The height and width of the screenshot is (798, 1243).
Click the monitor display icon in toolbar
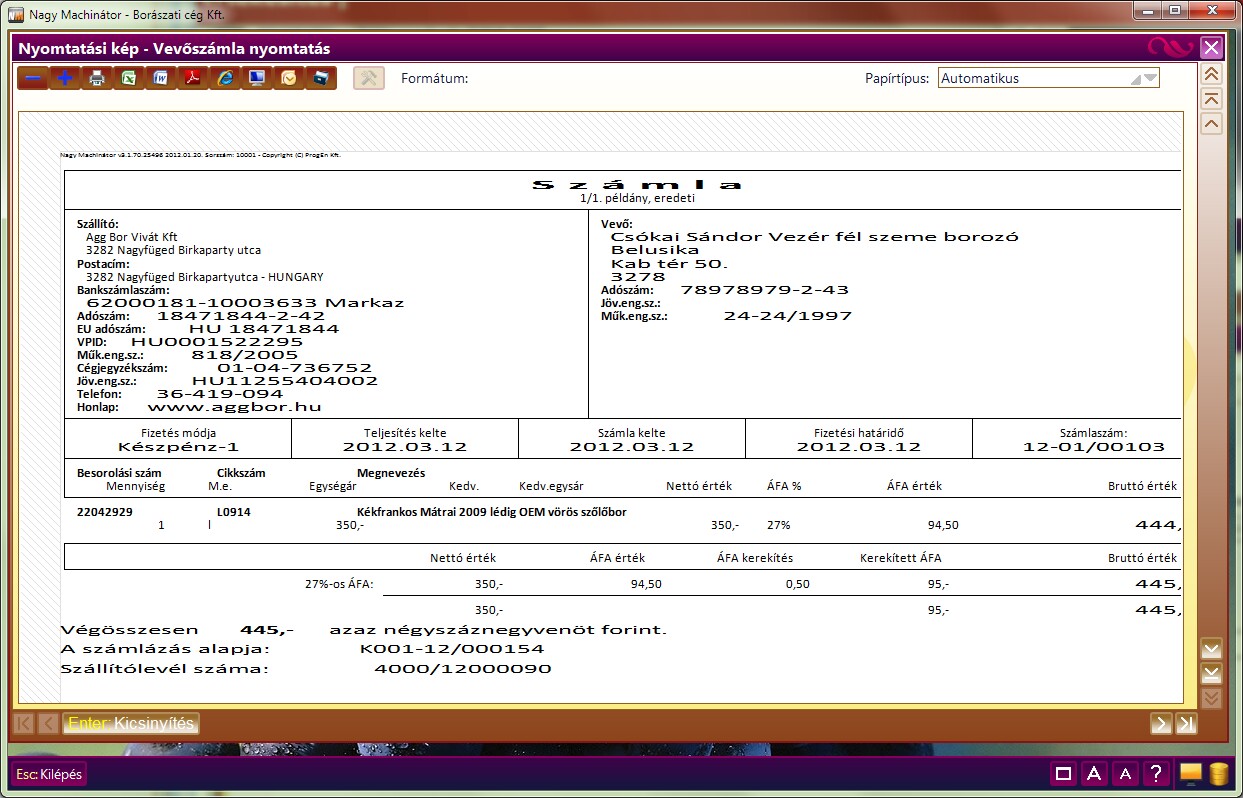click(x=257, y=78)
